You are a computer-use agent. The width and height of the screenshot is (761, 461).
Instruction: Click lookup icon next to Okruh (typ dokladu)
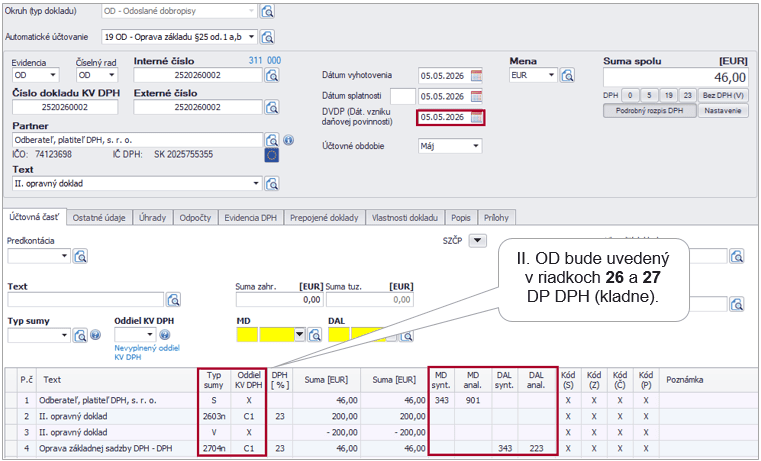pyautogui.click(x=267, y=12)
